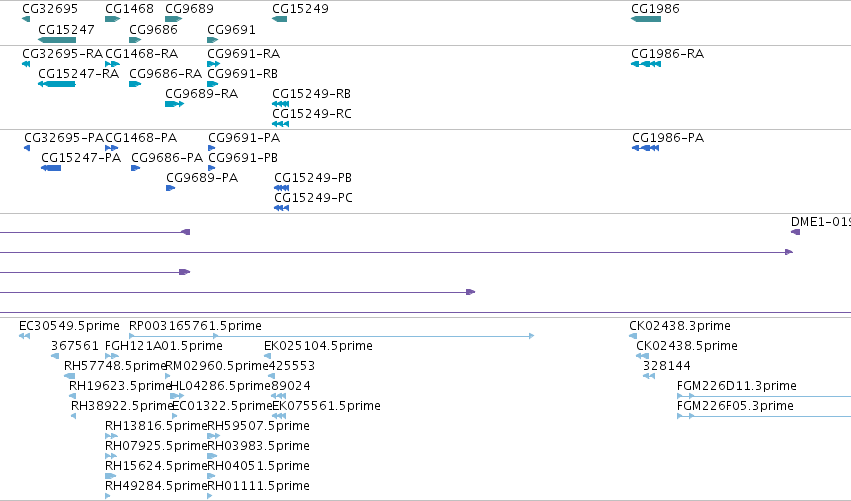Select the CG15249-RC transcript glyph
The width and height of the screenshot is (851, 501).
(281, 124)
